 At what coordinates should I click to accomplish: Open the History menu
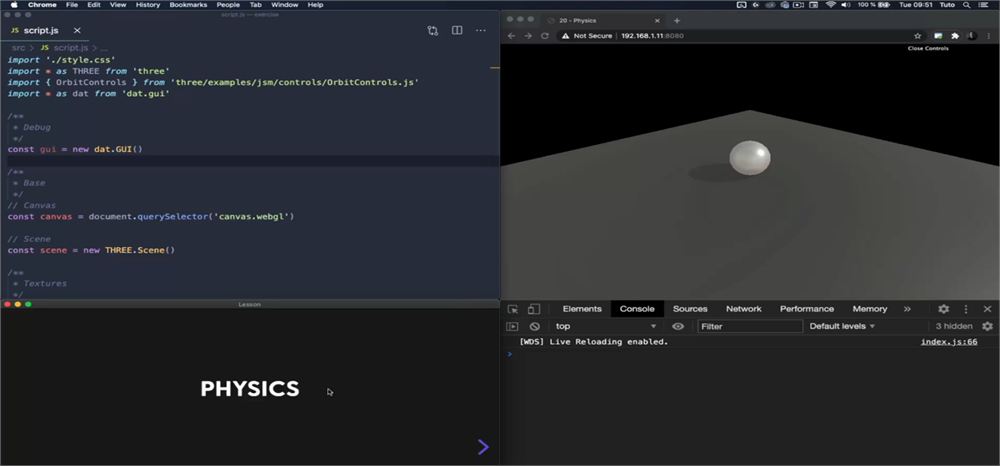pos(148,4)
